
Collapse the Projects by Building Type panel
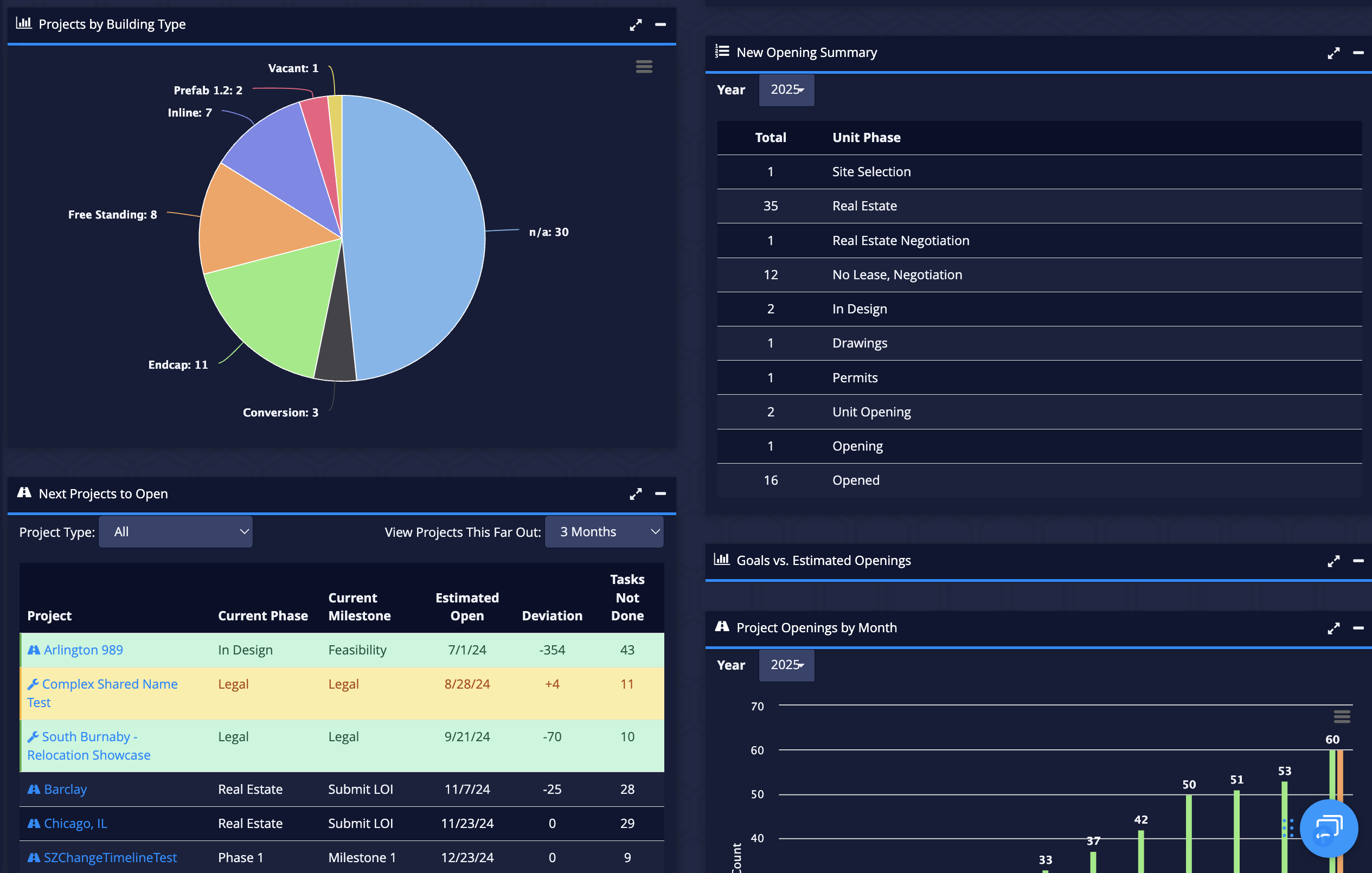click(661, 24)
